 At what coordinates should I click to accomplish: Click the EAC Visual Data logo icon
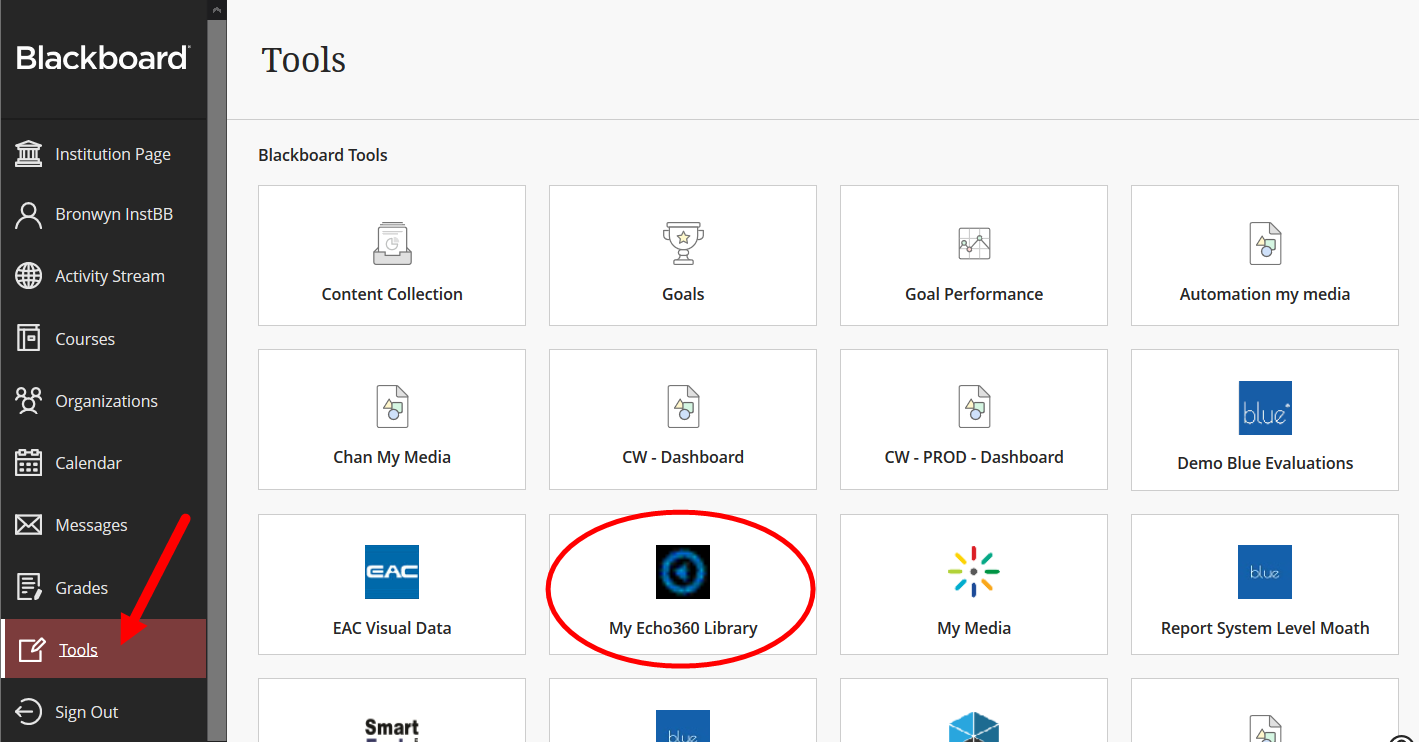pyautogui.click(x=392, y=572)
